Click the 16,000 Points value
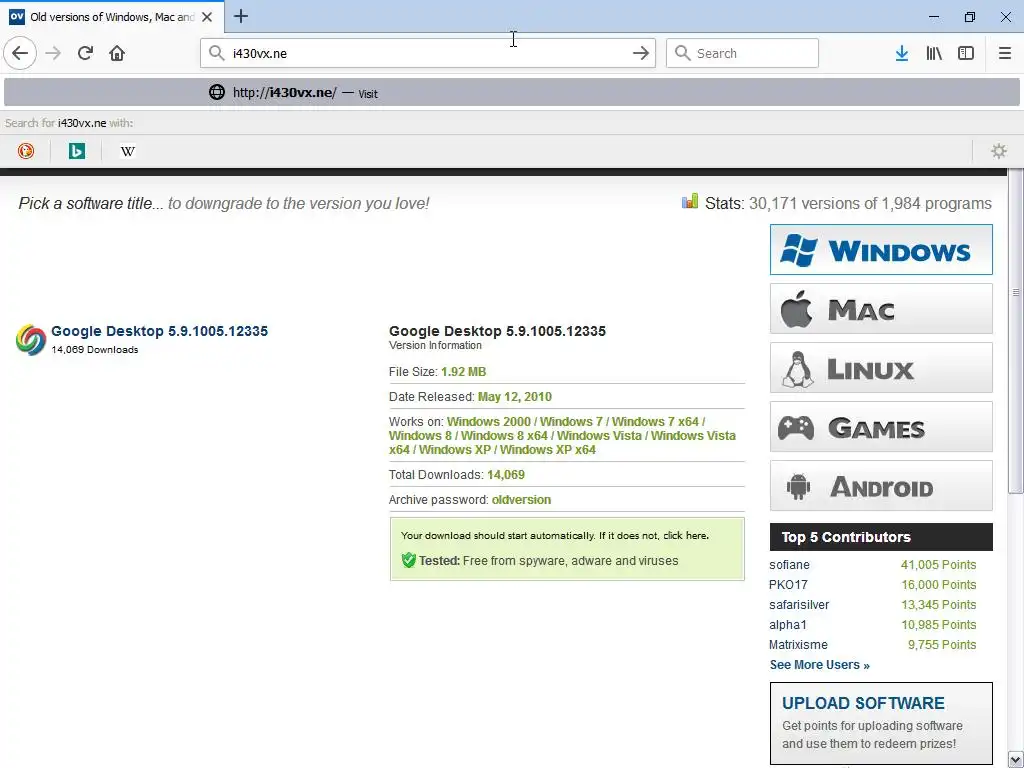The width and height of the screenshot is (1024, 768). pyautogui.click(x=938, y=584)
